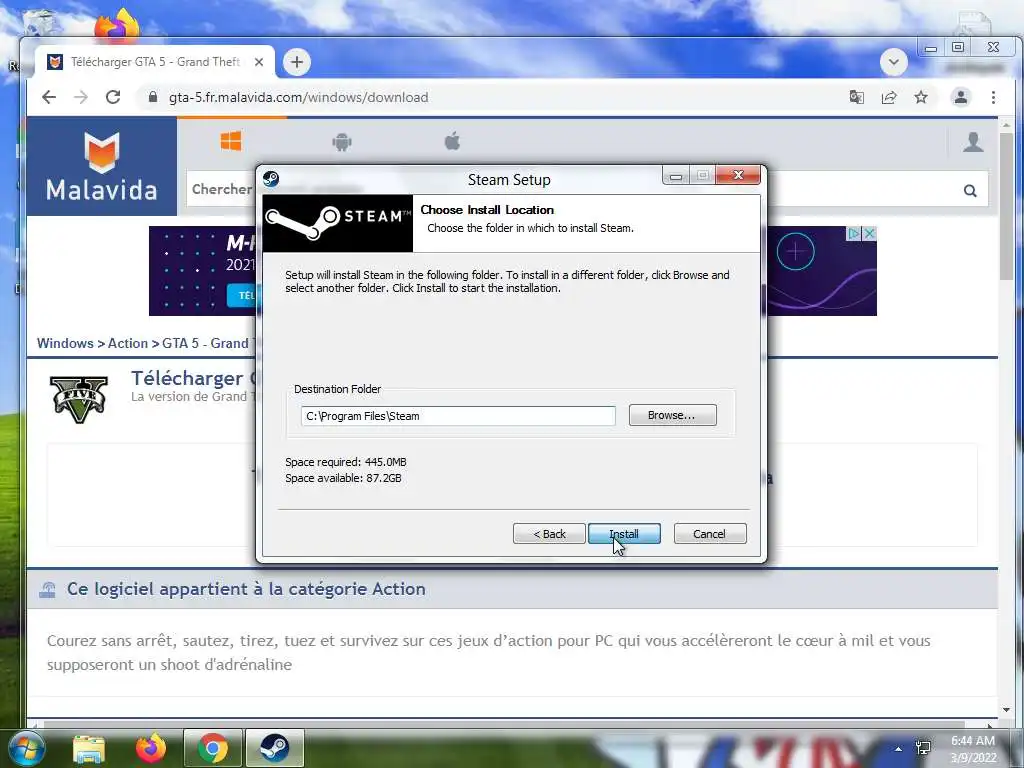Click Install in Steam Setup
This screenshot has height=768, width=1024.
(x=624, y=534)
